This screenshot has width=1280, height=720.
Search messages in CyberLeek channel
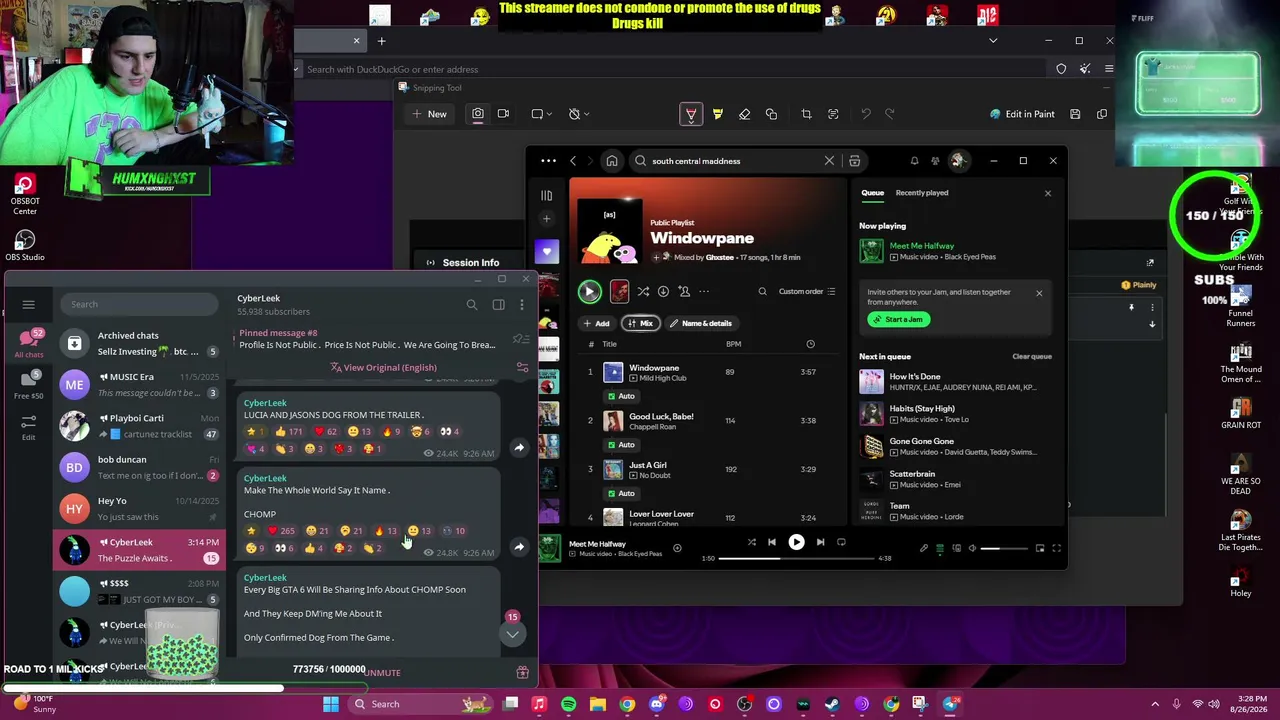pos(472,305)
